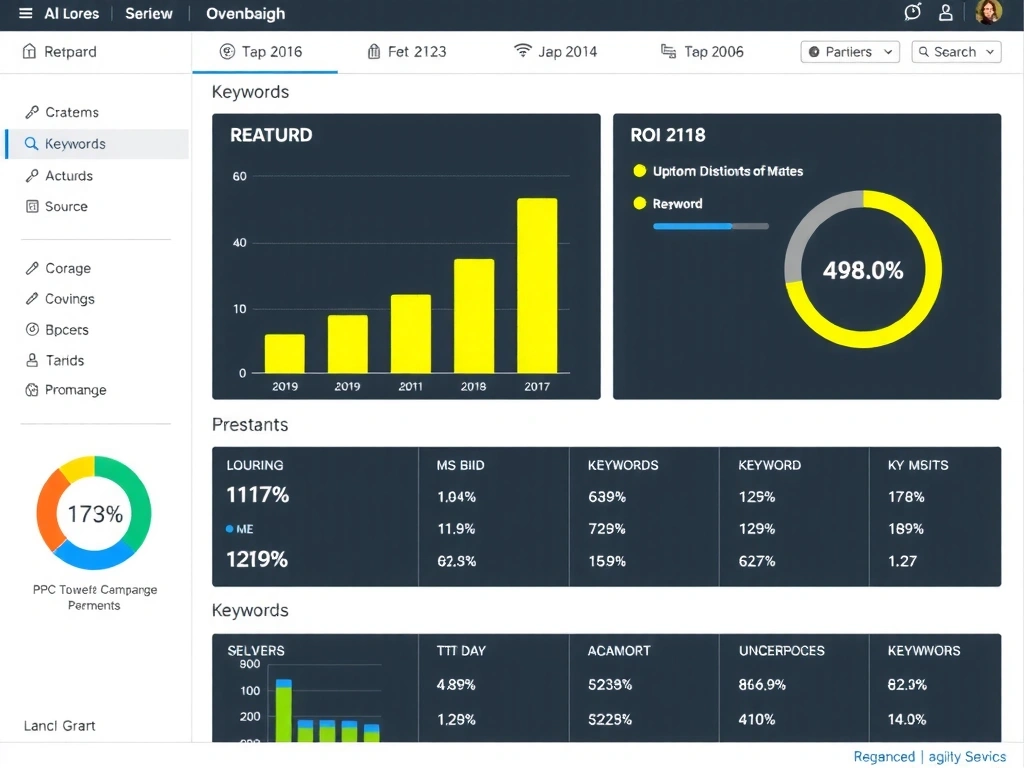Open the Source sidebar icon
1024x768 pixels.
[x=32, y=206]
